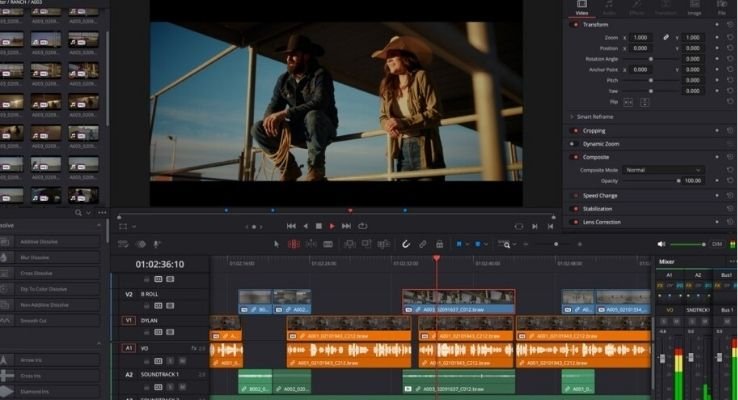Toggle the Lens Correction section switch
This screenshot has width=738, height=400.
(x=574, y=222)
